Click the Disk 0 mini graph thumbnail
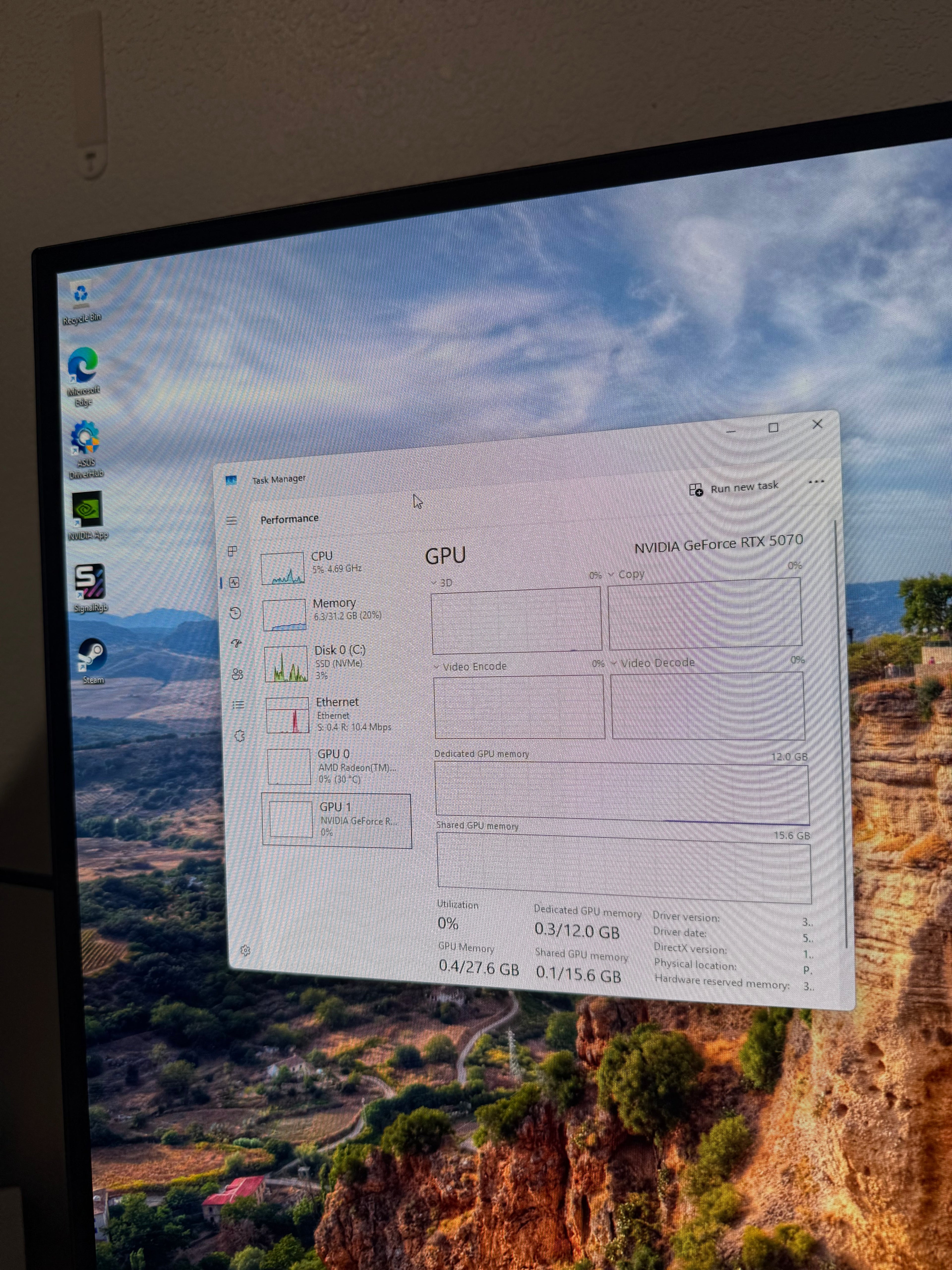Image resolution: width=952 pixels, height=1270 pixels. pyautogui.click(x=286, y=664)
